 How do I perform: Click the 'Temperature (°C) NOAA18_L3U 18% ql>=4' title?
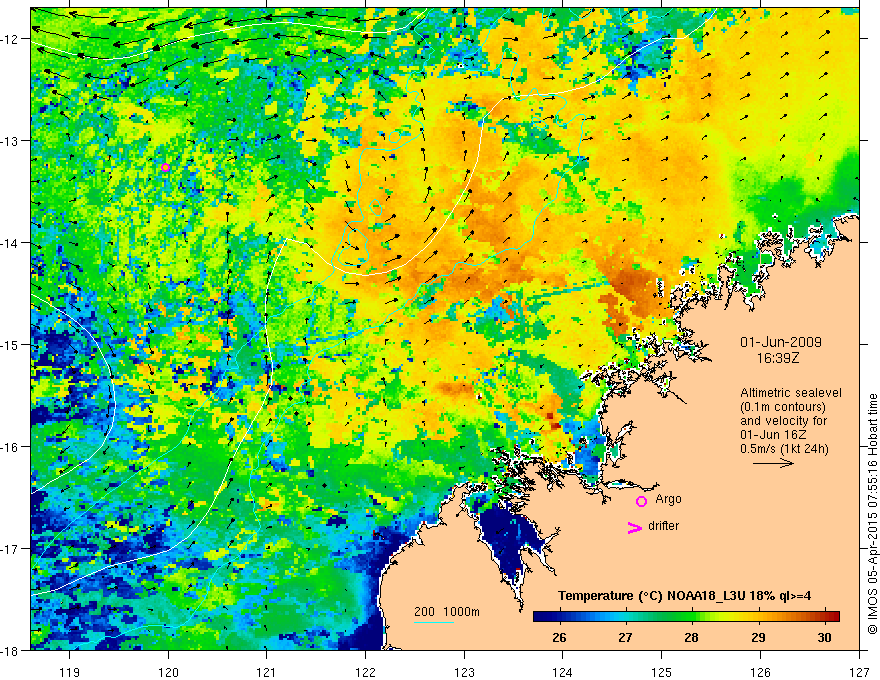(x=684, y=596)
